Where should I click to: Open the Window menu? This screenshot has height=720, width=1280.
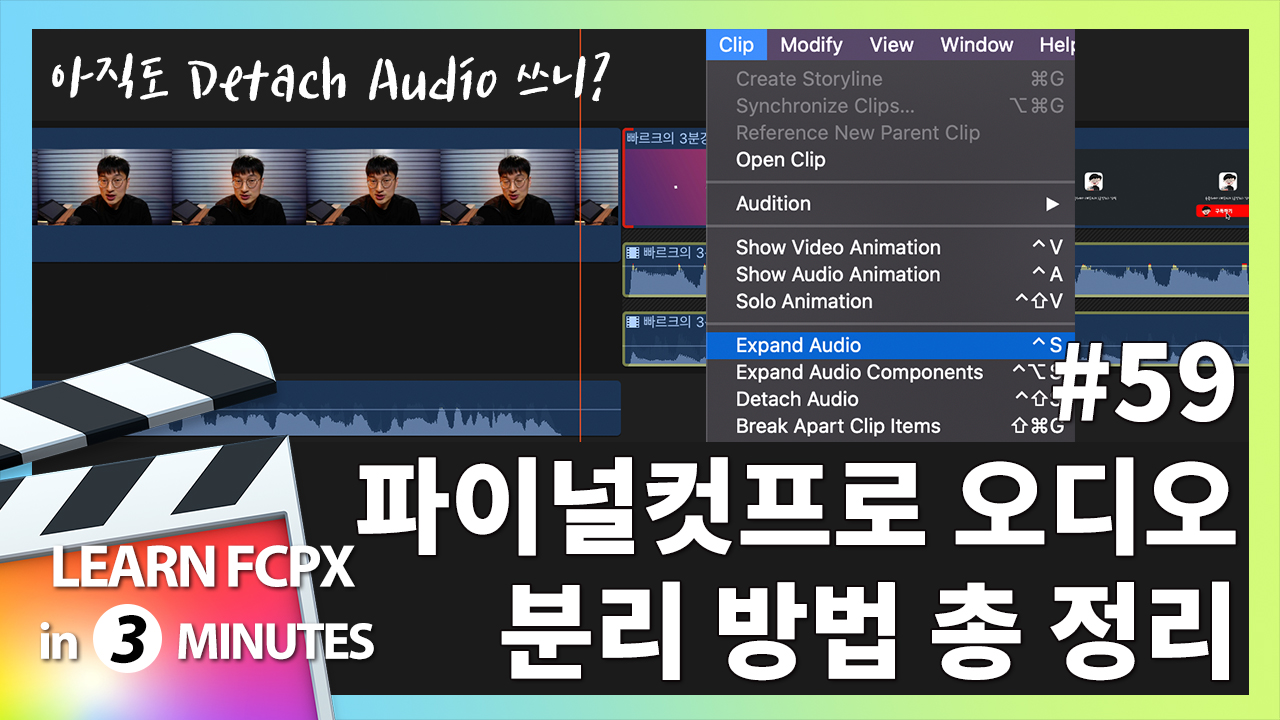977,45
